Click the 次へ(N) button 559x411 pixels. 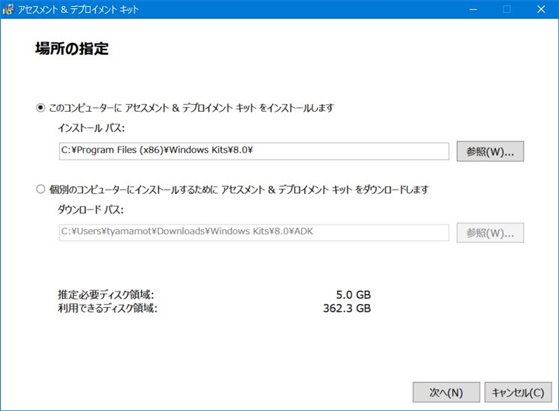(446, 392)
